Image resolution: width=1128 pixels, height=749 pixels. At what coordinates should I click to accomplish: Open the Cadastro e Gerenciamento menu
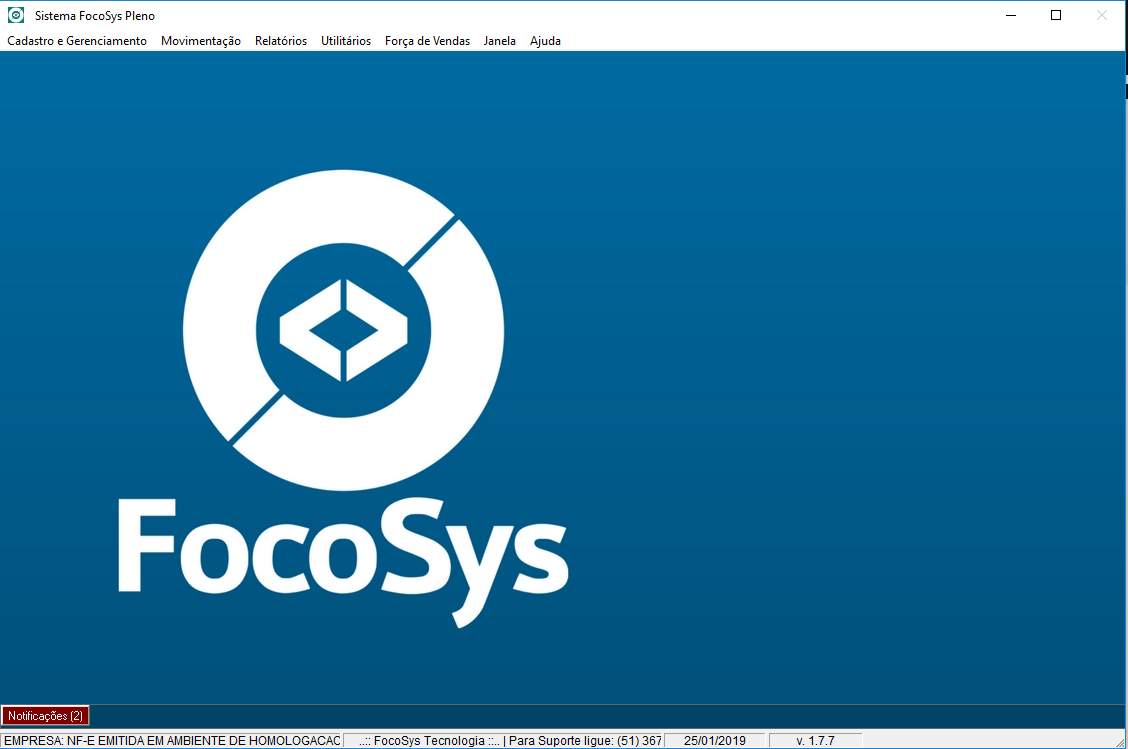click(x=77, y=41)
